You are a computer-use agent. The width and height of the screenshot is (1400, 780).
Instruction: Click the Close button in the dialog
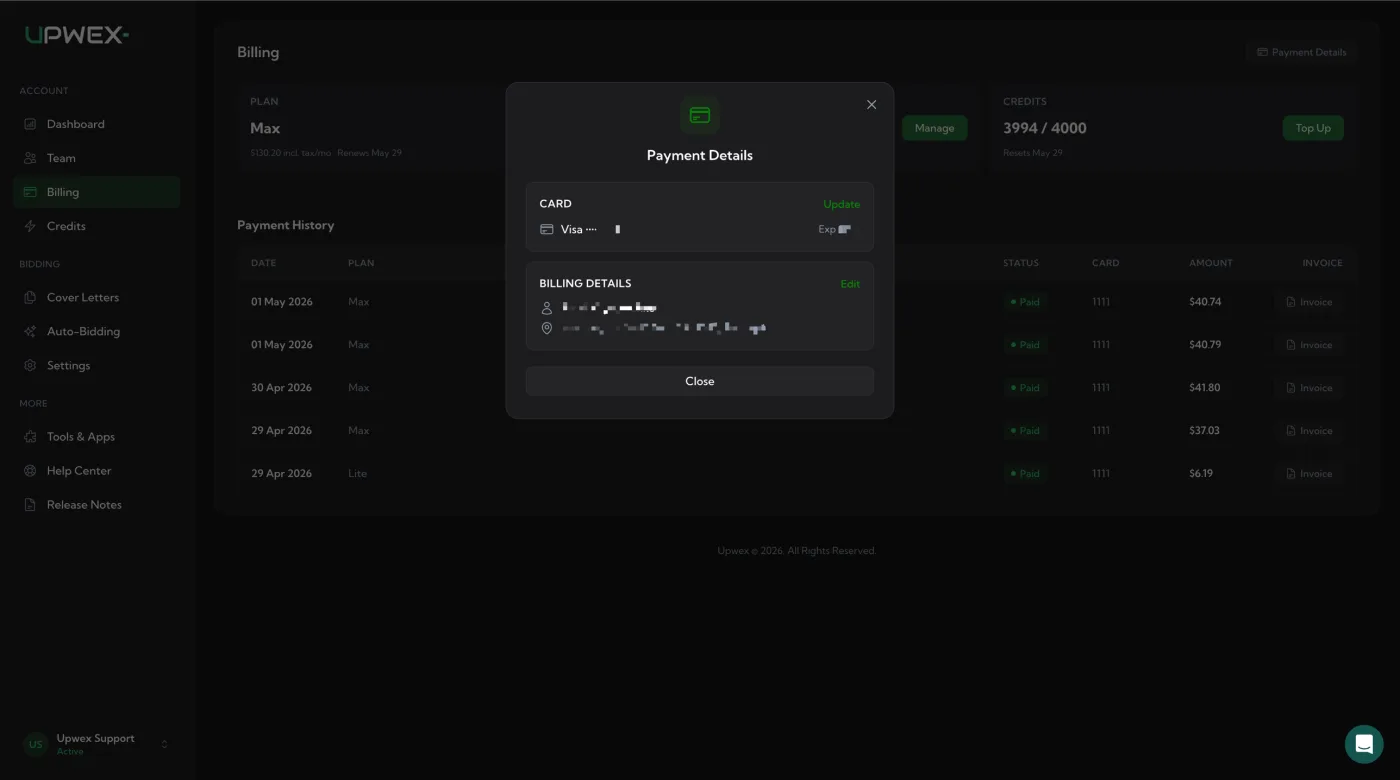[x=700, y=381]
